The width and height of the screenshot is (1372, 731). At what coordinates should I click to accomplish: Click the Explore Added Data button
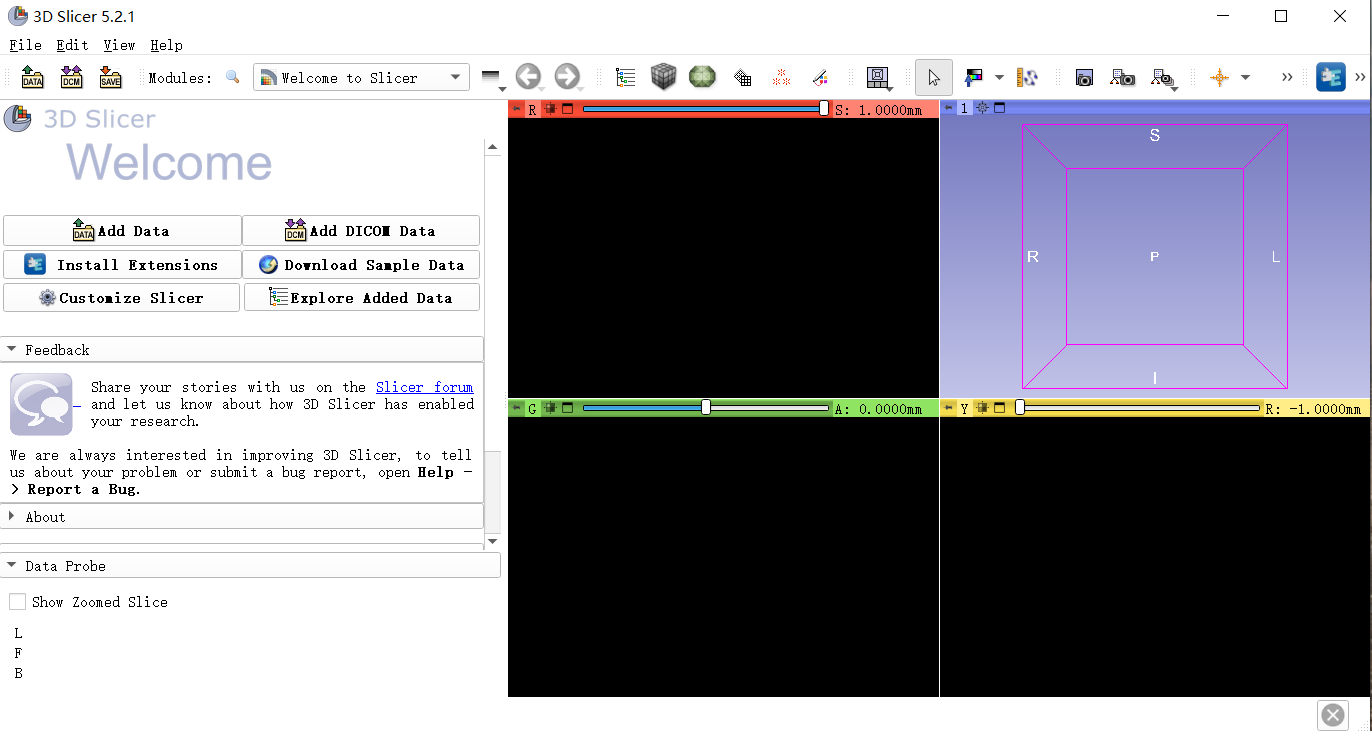pyautogui.click(x=362, y=298)
